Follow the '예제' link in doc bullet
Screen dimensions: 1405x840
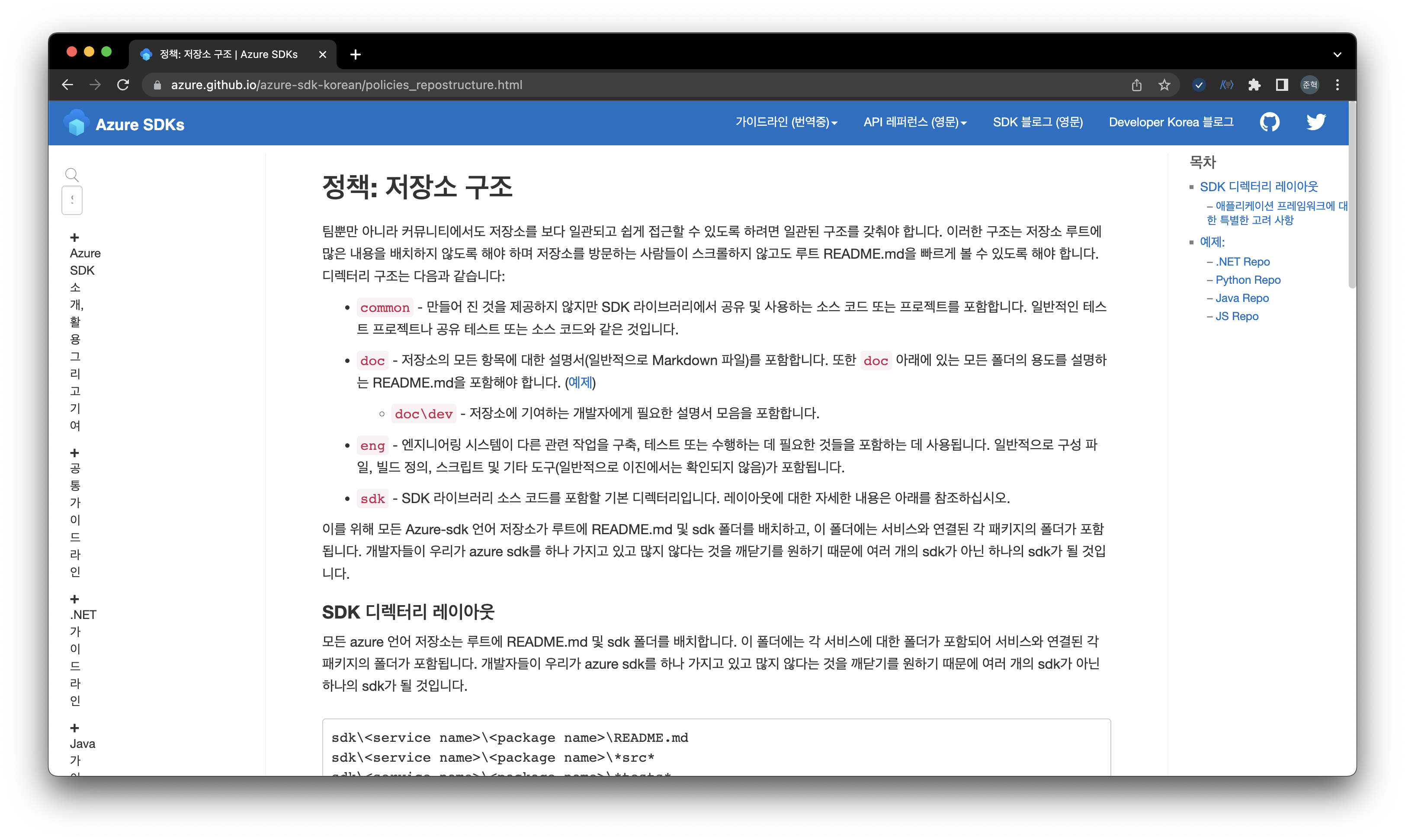(x=580, y=383)
